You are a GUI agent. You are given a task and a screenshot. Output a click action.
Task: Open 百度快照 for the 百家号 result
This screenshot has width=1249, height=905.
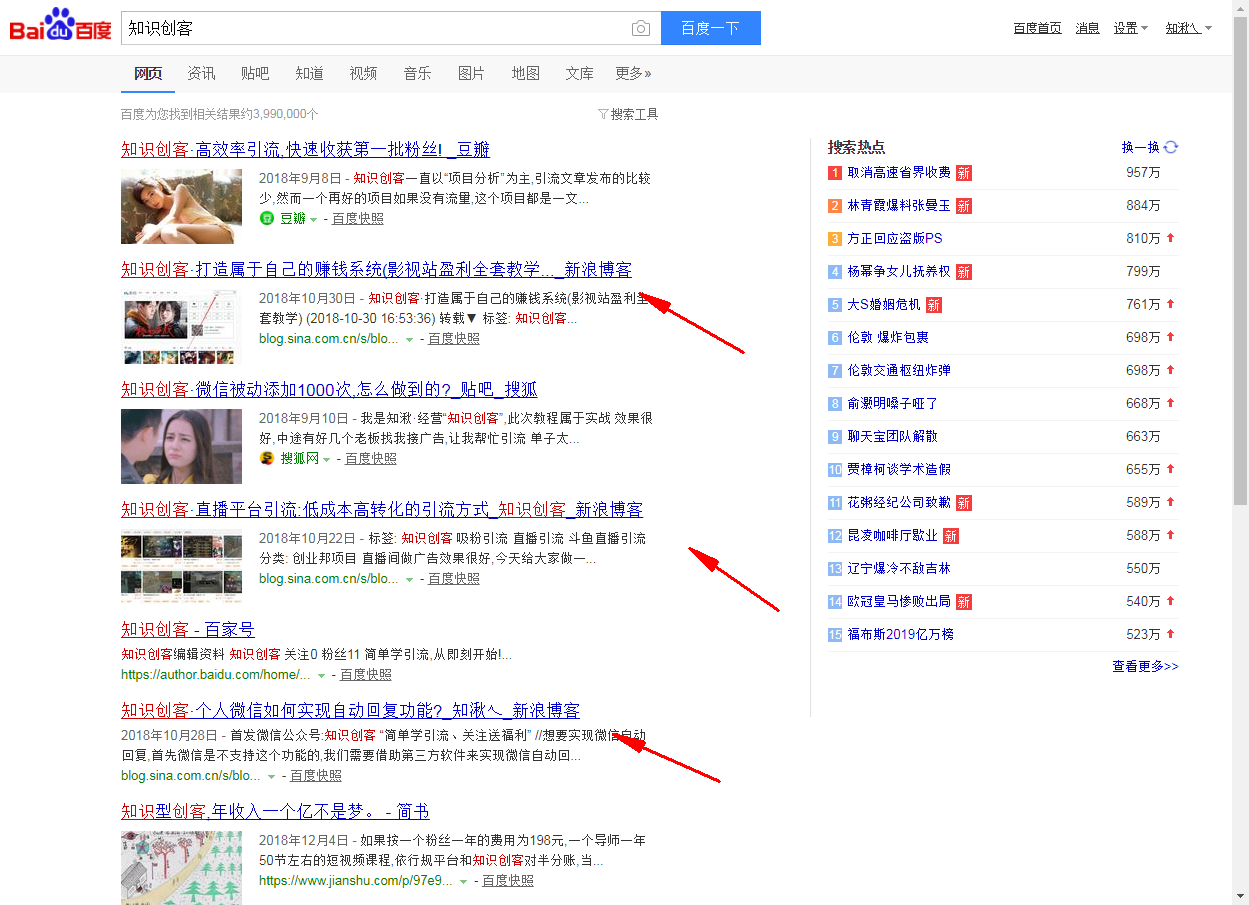point(366,676)
